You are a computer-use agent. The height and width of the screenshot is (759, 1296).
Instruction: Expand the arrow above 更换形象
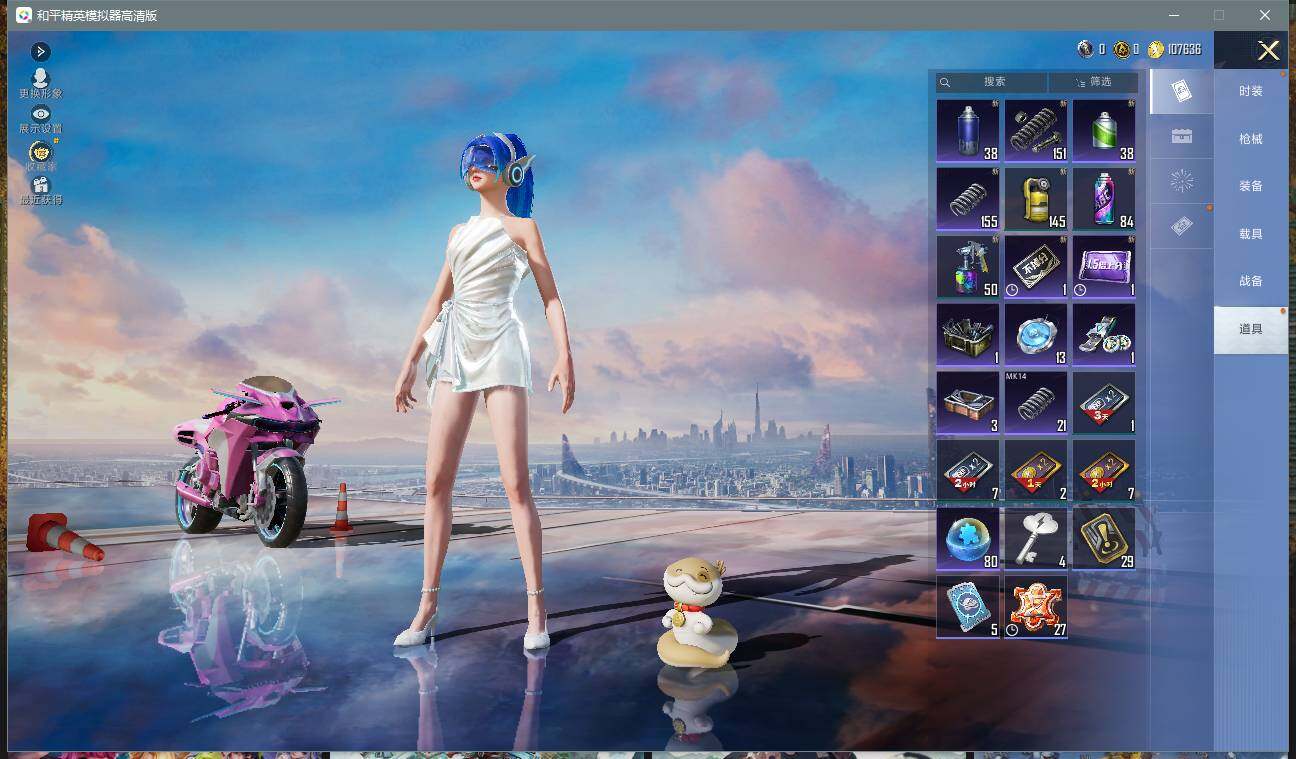pyautogui.click(x=40, y=52)
